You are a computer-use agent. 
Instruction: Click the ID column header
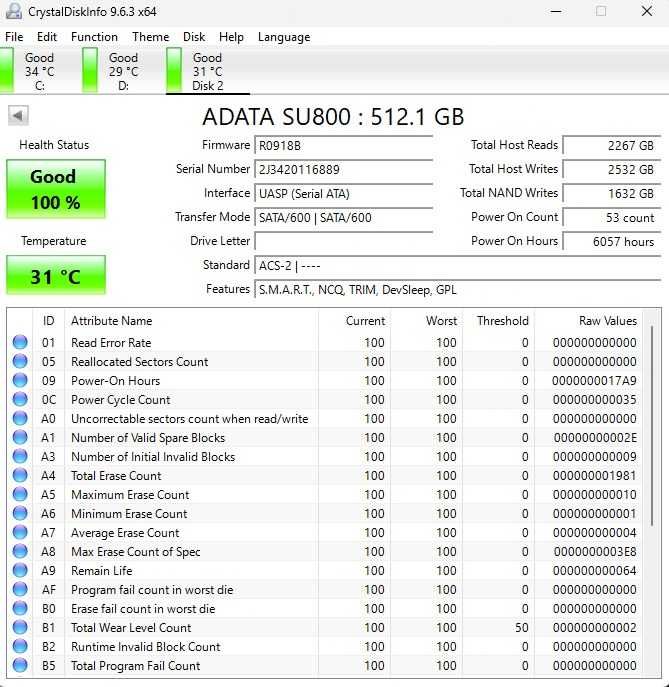point(49,321)
